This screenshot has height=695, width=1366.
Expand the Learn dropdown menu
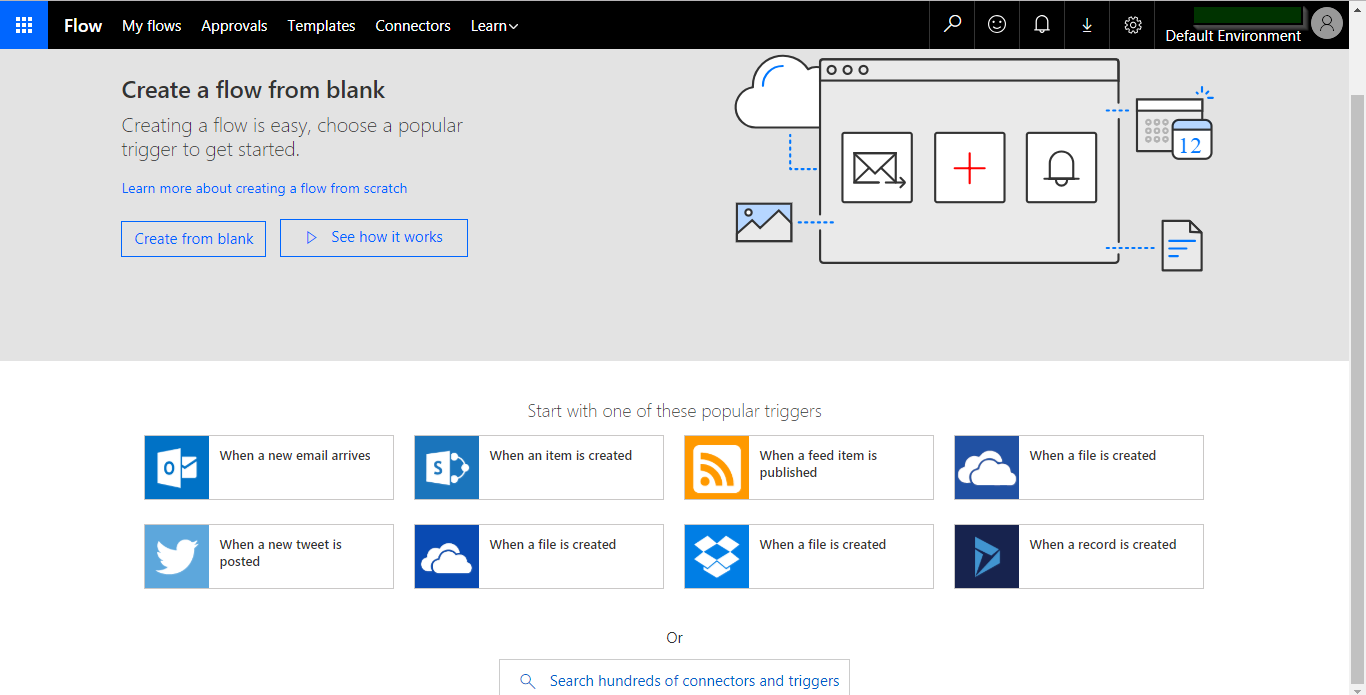pyautogui.click(x=494, y=26)
